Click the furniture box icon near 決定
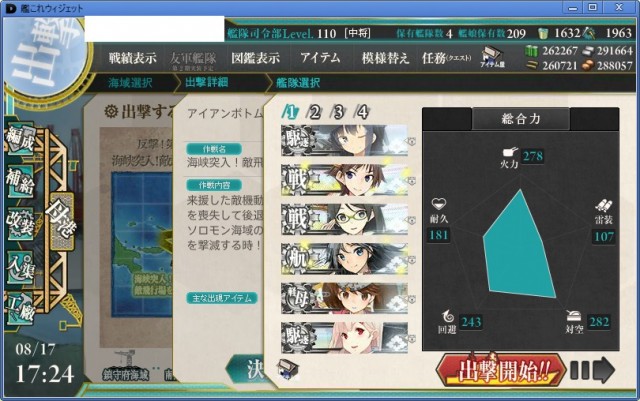Viewport: 640px width, 401px height. [x=288, y=368]
